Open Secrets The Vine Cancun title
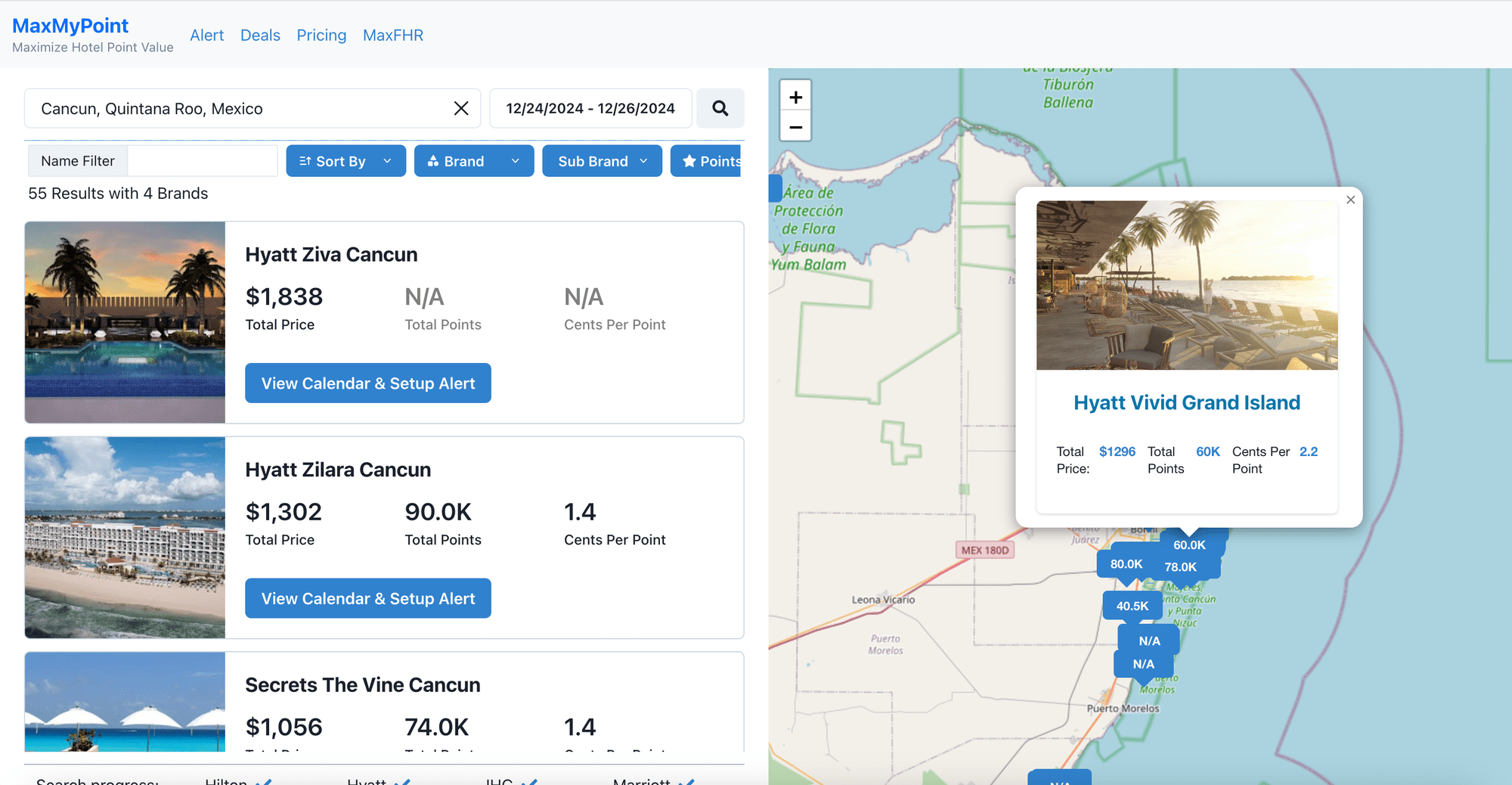Viewport: 1512px width, 785px height. (363, 684)
